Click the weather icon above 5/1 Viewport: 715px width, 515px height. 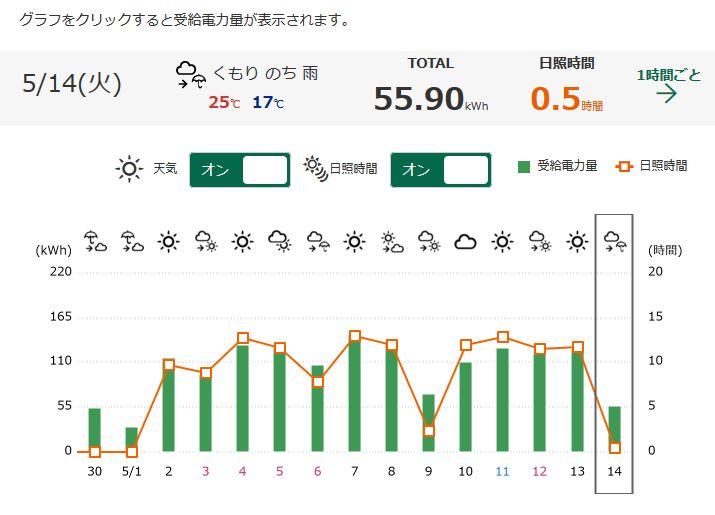(x=132, y=242)
